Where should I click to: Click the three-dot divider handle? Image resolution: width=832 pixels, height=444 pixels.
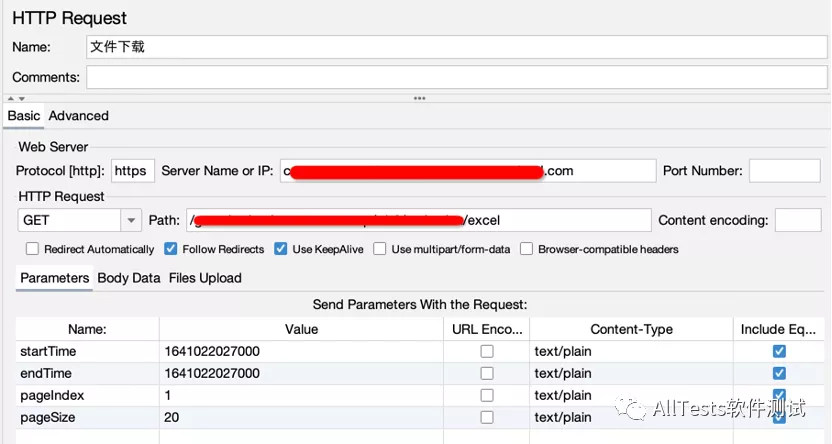[419, 98]
